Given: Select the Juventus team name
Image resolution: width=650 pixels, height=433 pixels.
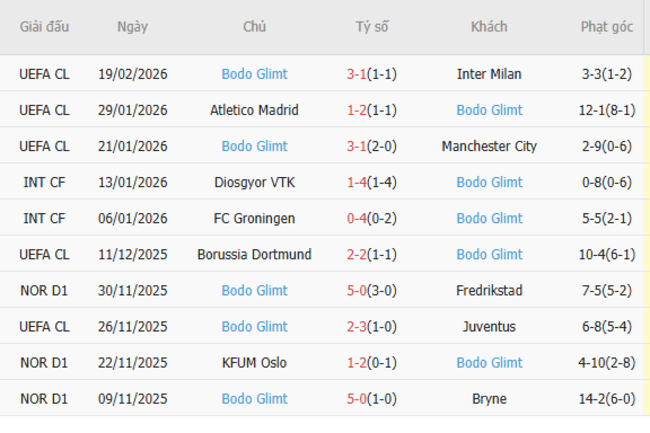Looking at the screenshot, I should [x=489, y=326].
